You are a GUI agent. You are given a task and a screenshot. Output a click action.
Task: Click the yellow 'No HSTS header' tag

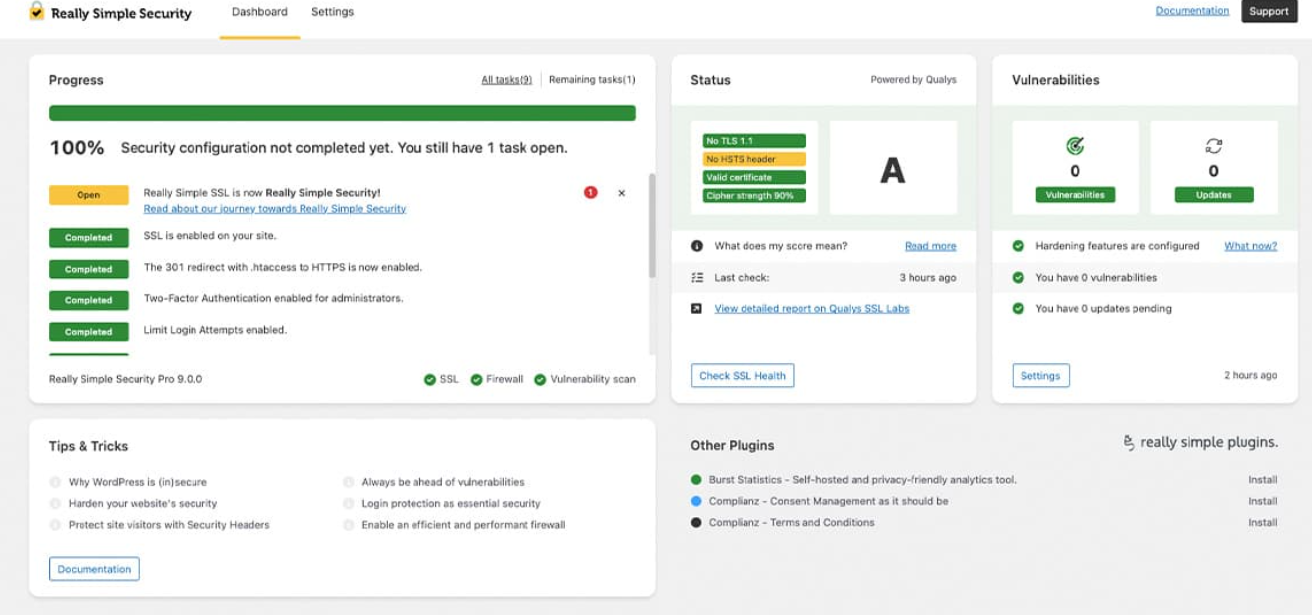click(754, 159)
